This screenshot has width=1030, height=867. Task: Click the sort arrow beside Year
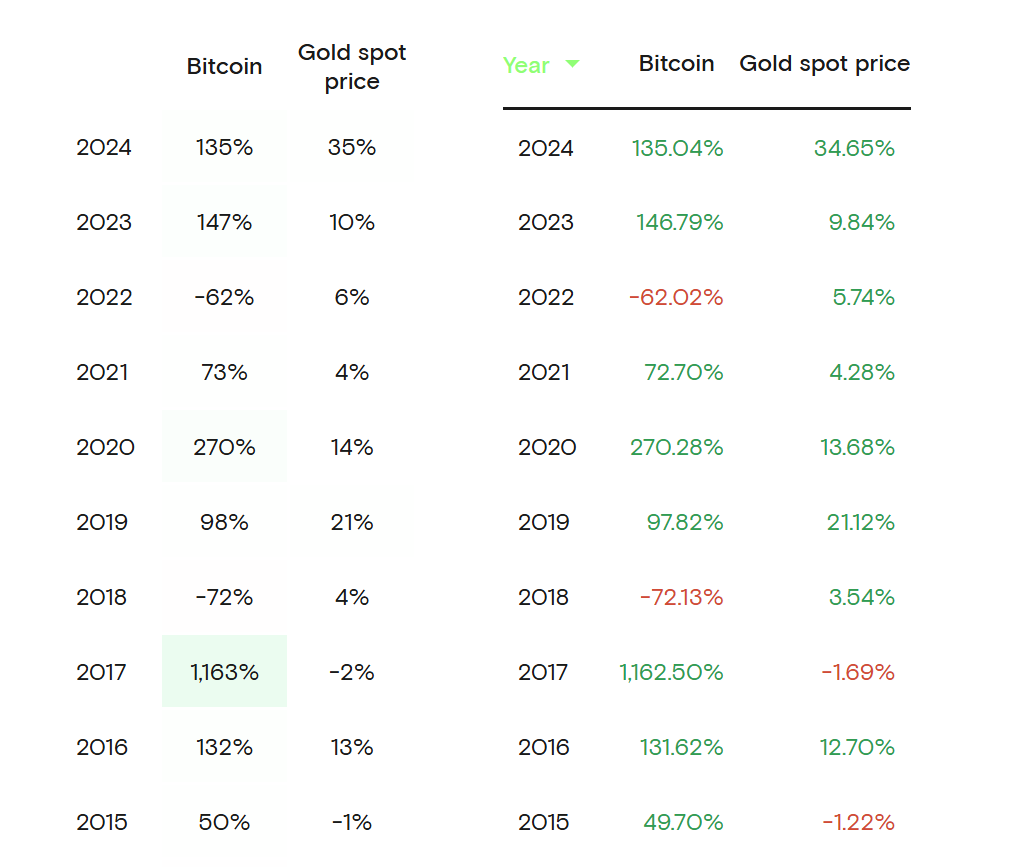point(572,64)
